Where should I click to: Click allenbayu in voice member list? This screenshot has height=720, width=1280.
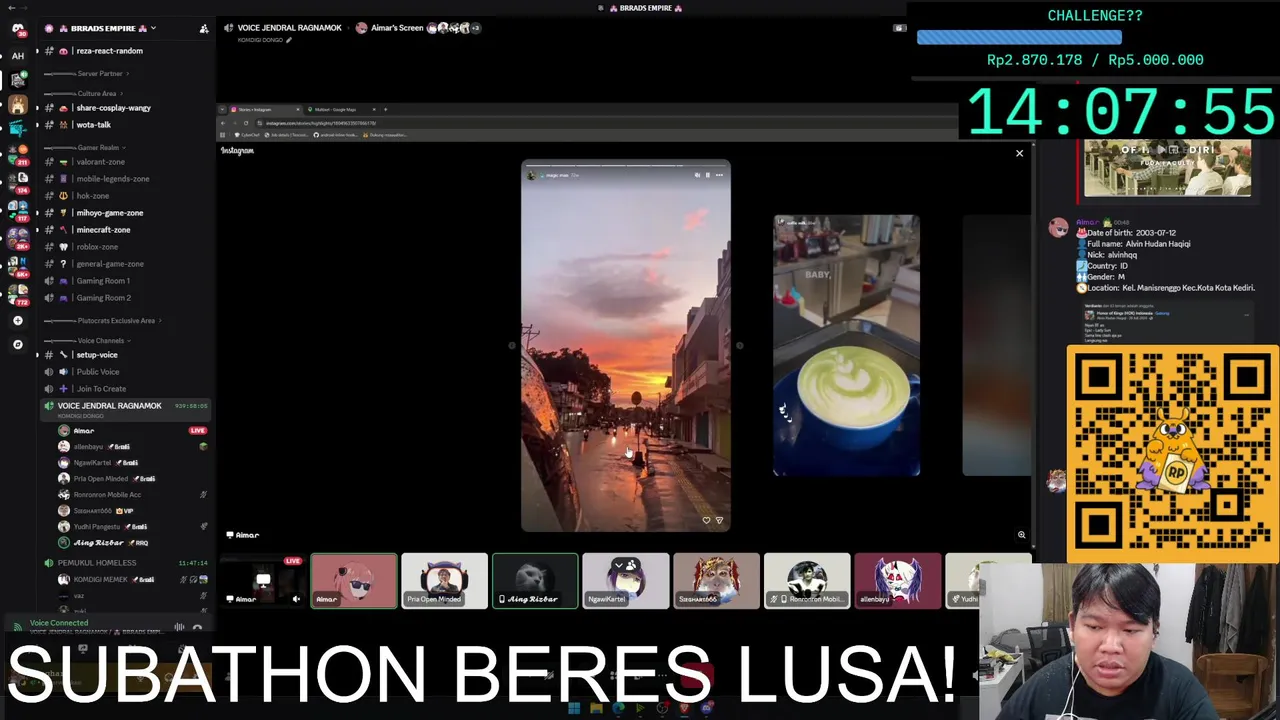(x=88, y=447)
